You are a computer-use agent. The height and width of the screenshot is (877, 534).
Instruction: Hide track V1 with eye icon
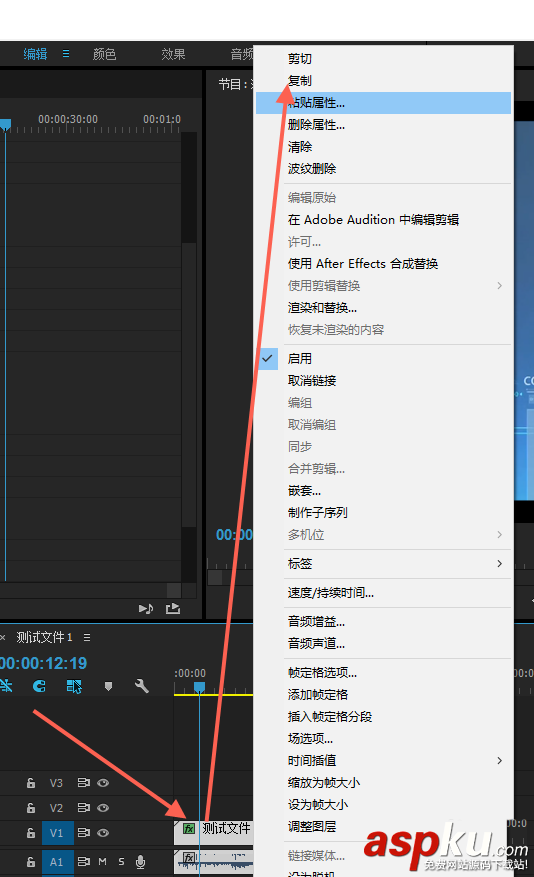(103, 833)
